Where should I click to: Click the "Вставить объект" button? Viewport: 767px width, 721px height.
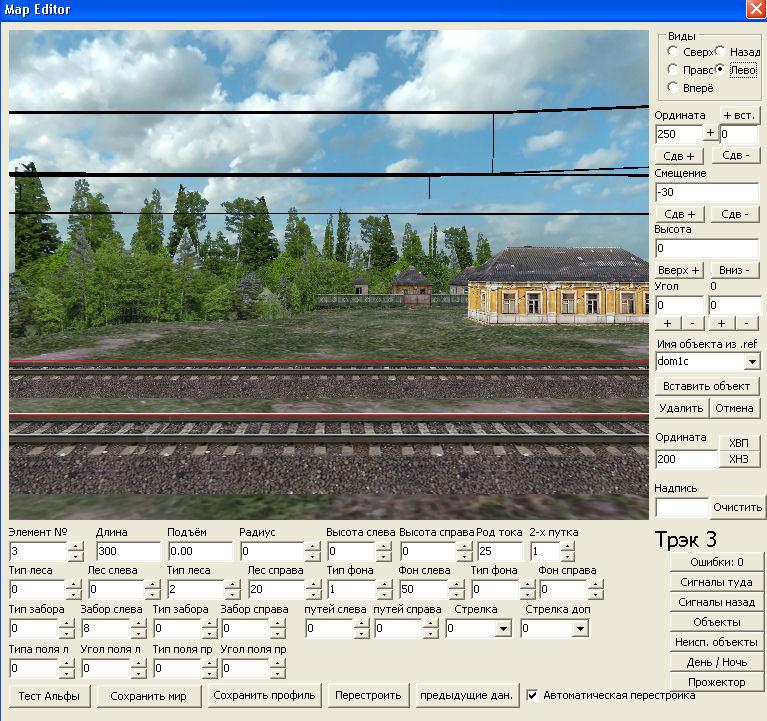click(x=708, y=386)
